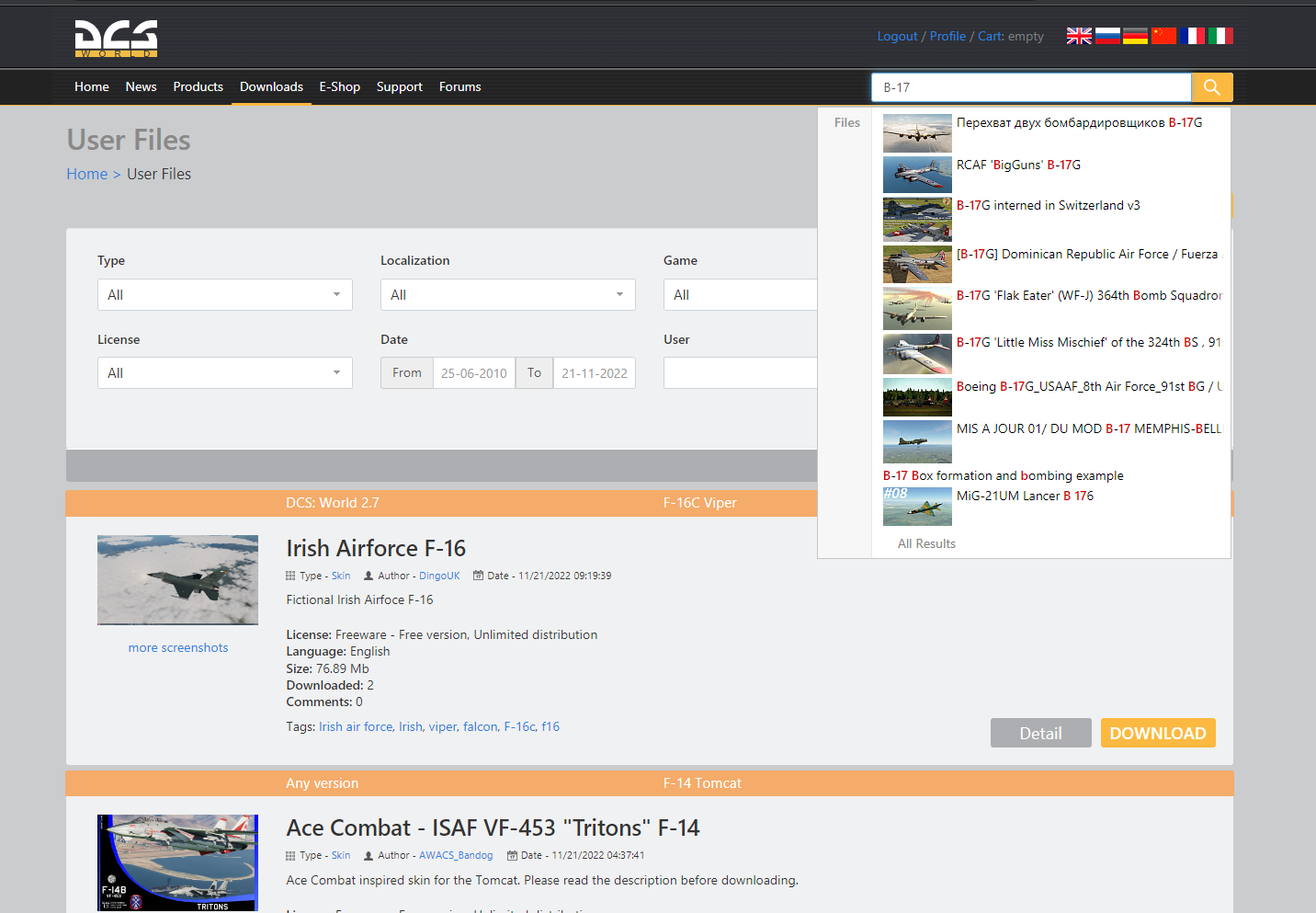Open 'more screenshots' for Irish Airforce F-16
The height and width of the screenshot is (913, 1316).
coord(178,648)
